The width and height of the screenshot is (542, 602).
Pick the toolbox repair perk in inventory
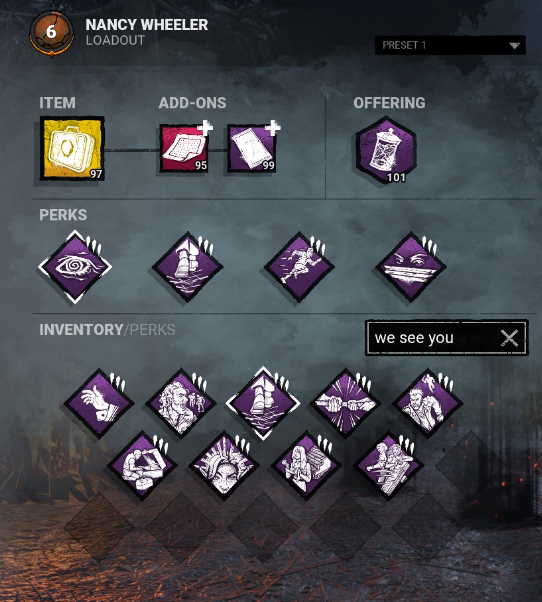point(142,465)
